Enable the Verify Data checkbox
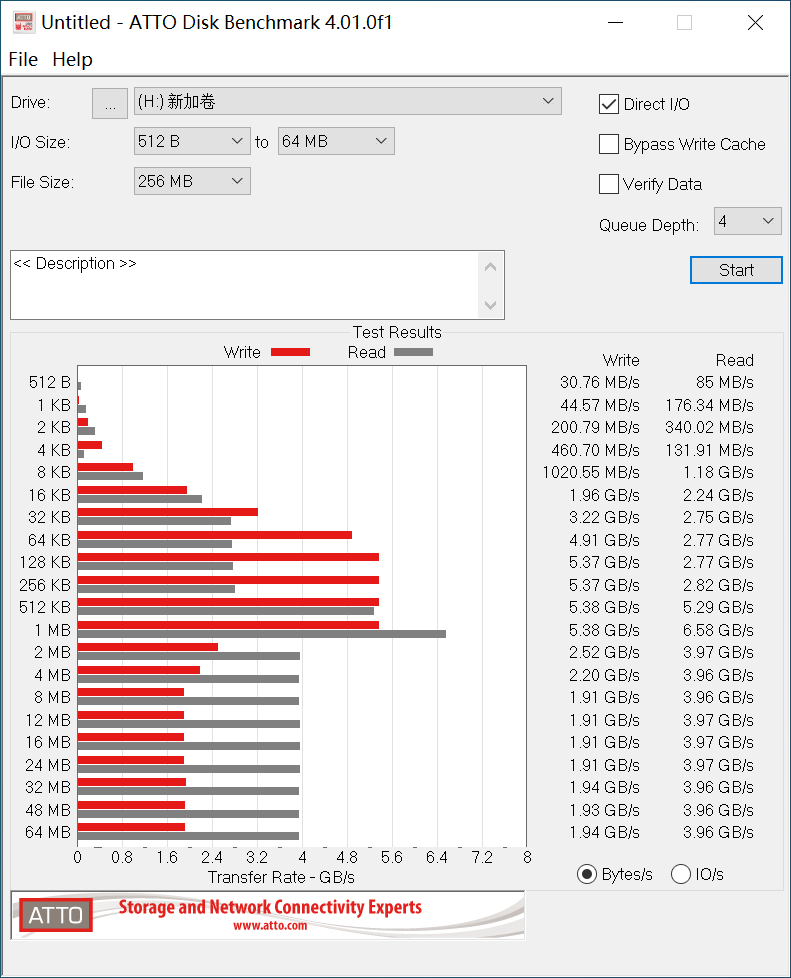 (x=608, y=184)
